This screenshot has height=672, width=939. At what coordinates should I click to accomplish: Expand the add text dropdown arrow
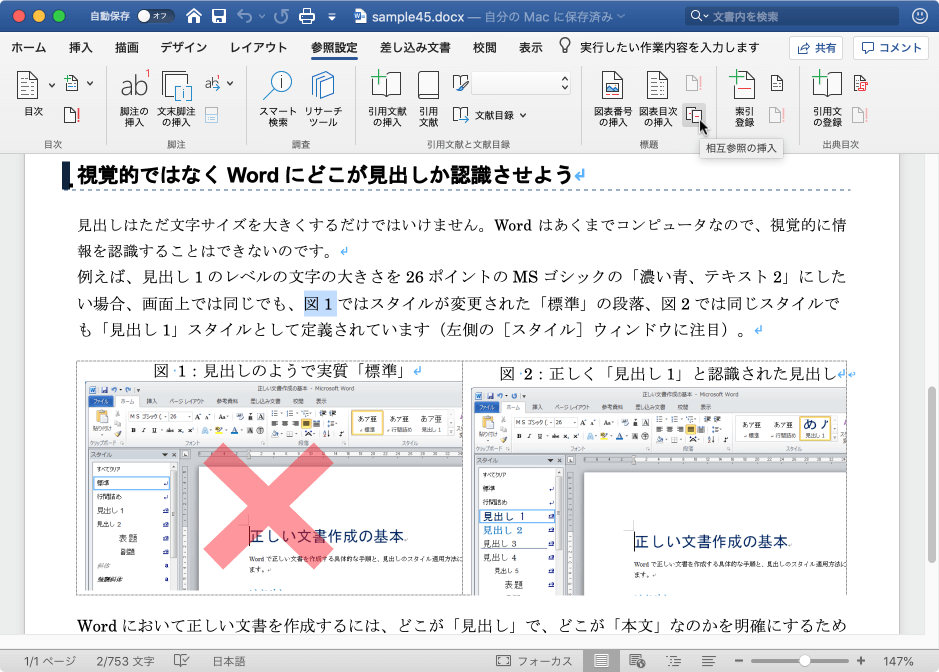90,83
